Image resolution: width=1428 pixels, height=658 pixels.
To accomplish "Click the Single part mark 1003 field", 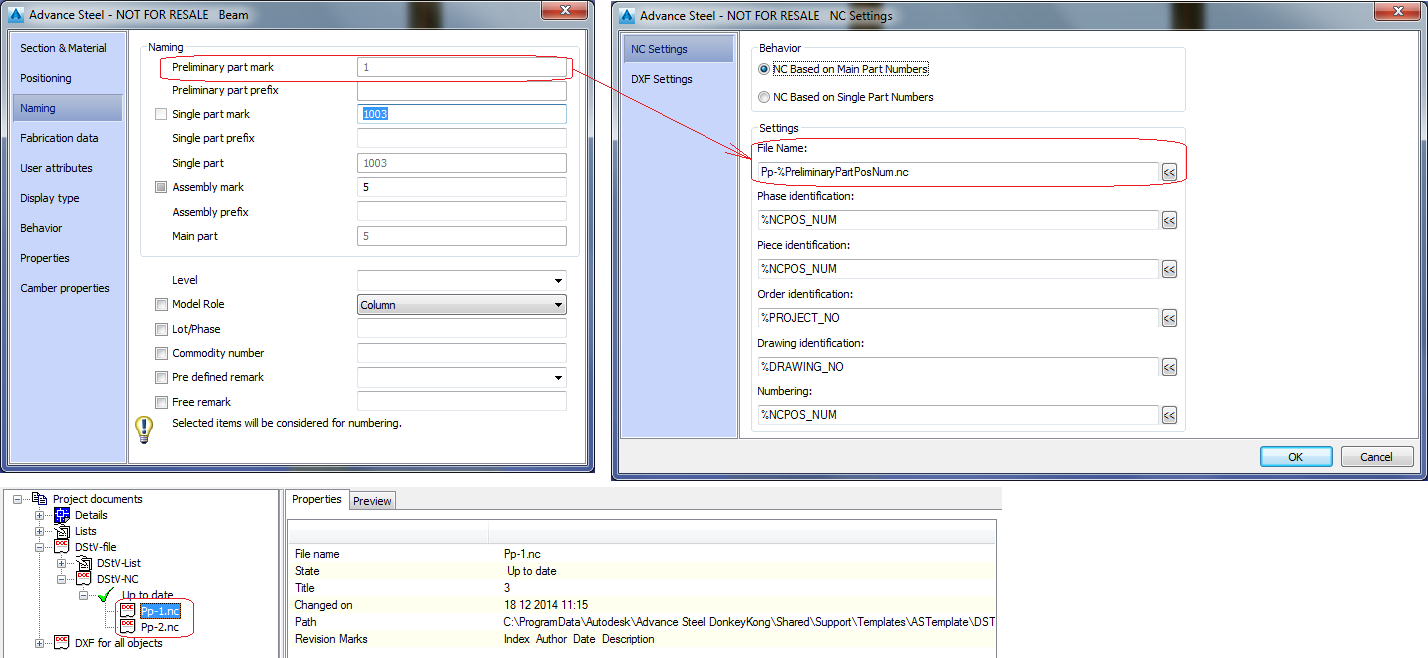I will 462,114.
